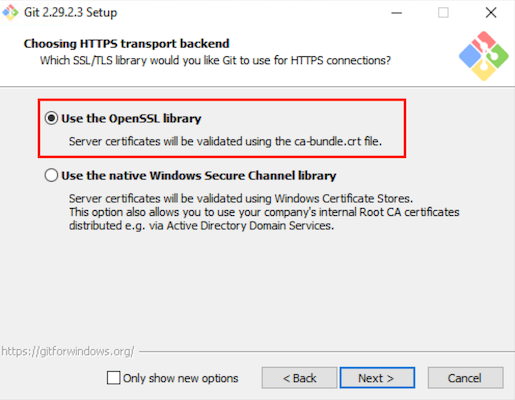
Task: Click the SSL/TLS library question subtitle
Action: click(x=215, y=60)
